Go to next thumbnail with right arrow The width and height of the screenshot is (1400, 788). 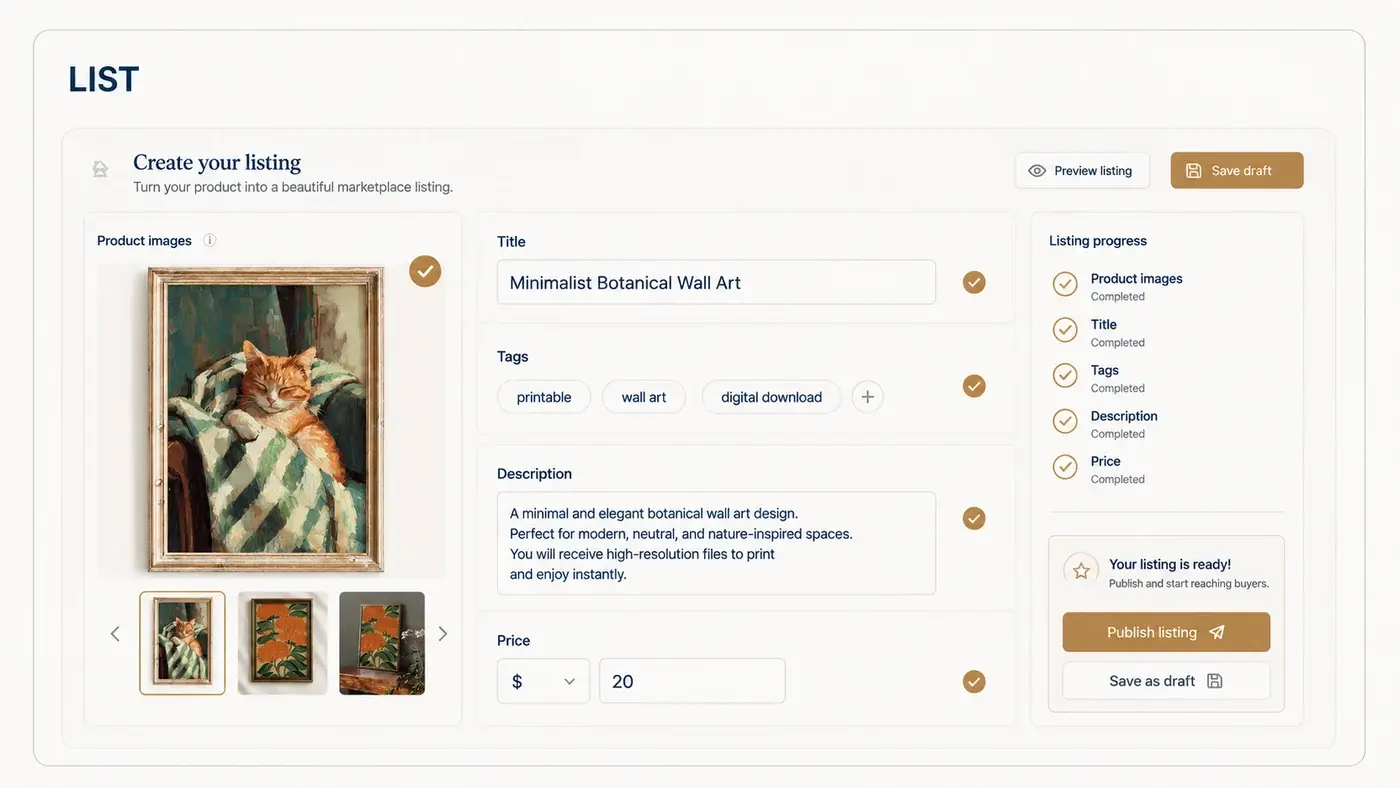[x=443, y=634]
